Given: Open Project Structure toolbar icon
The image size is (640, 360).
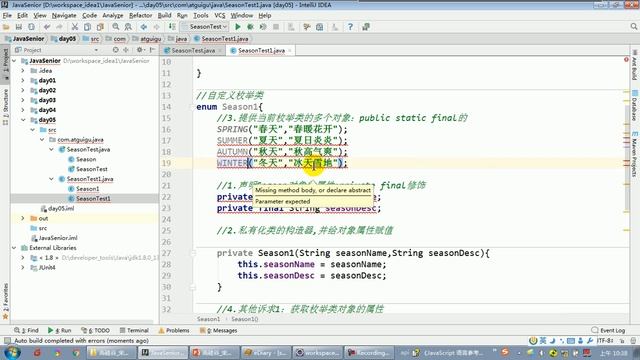Looking at the screenshot, I should [x=320, y=27].
